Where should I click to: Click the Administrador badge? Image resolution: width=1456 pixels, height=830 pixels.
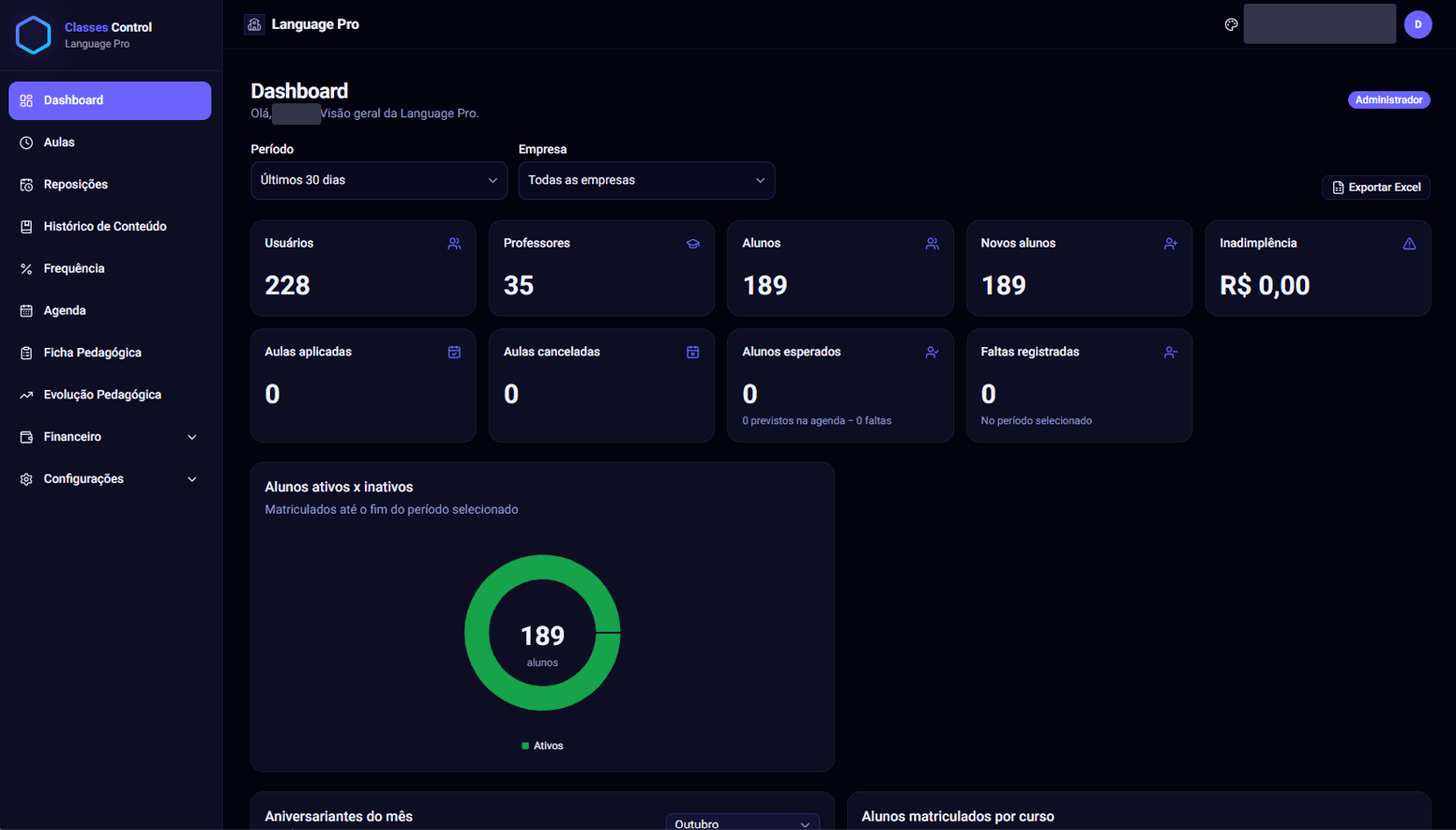pos(1389,100)
